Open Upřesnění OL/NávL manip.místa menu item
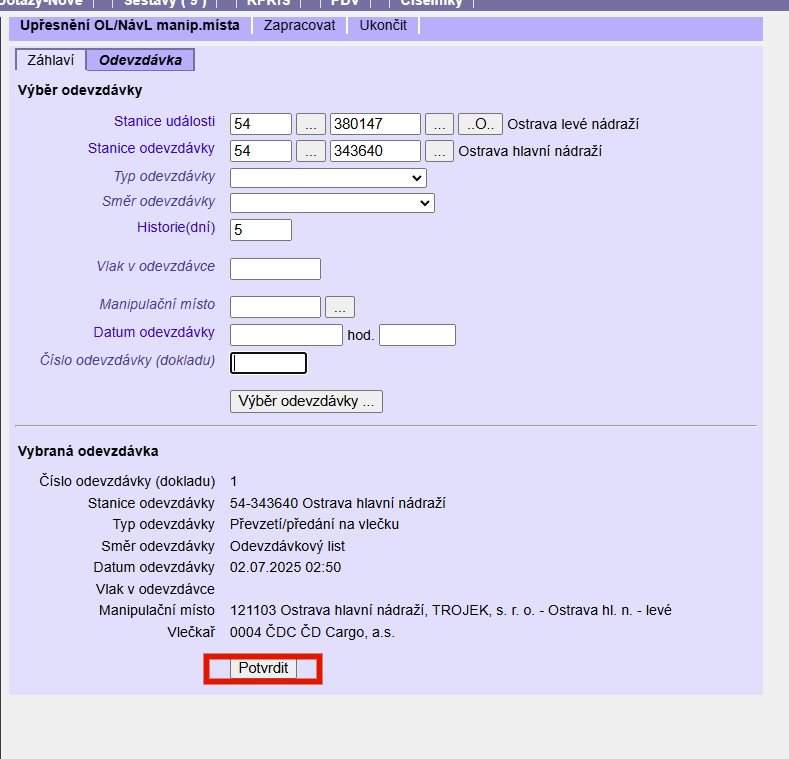Viewport: 789px width, 759px height. point(129,25)
